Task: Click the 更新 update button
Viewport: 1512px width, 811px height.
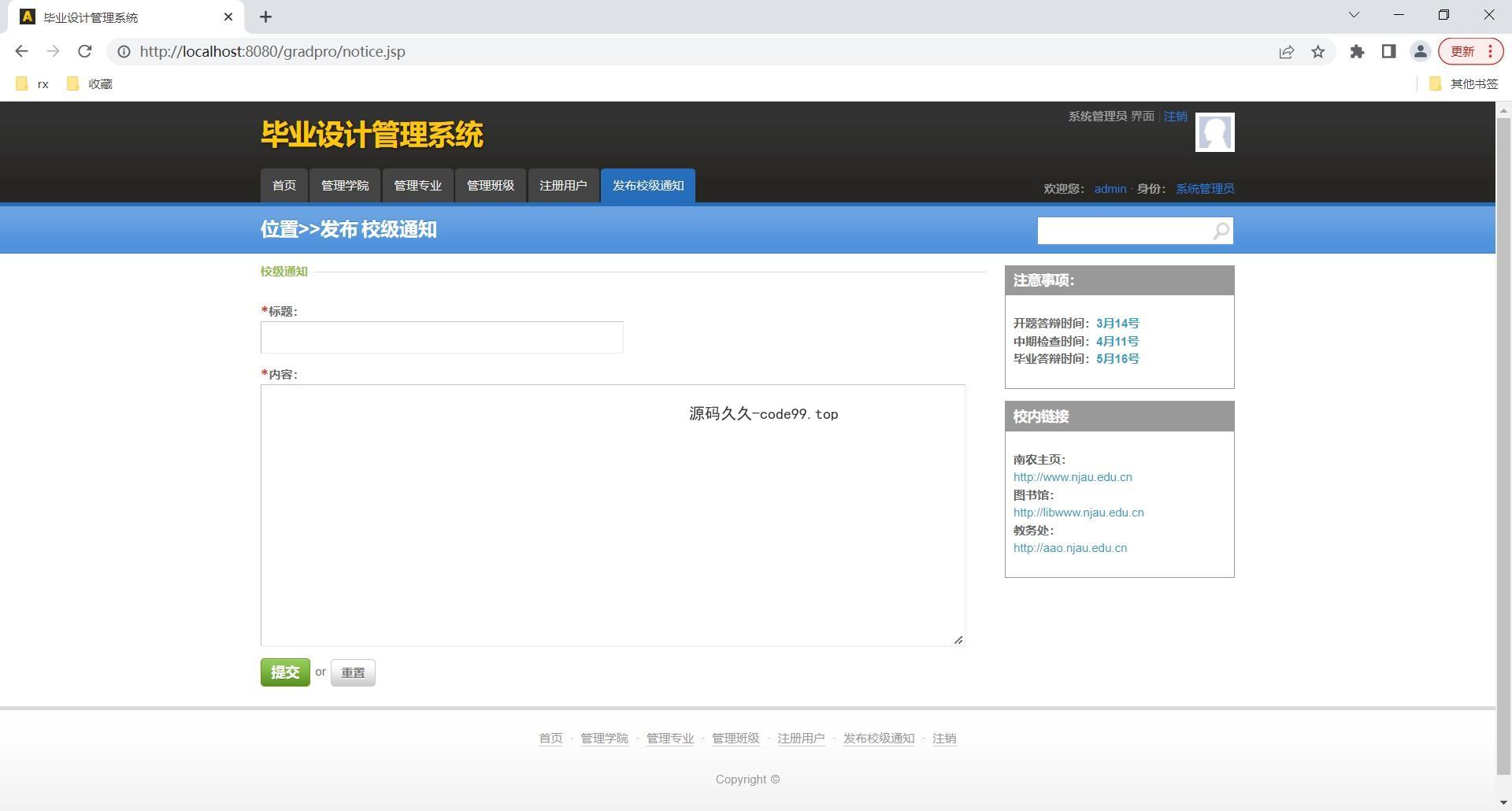Action: pyautogui.click(x=1470, y=52)
